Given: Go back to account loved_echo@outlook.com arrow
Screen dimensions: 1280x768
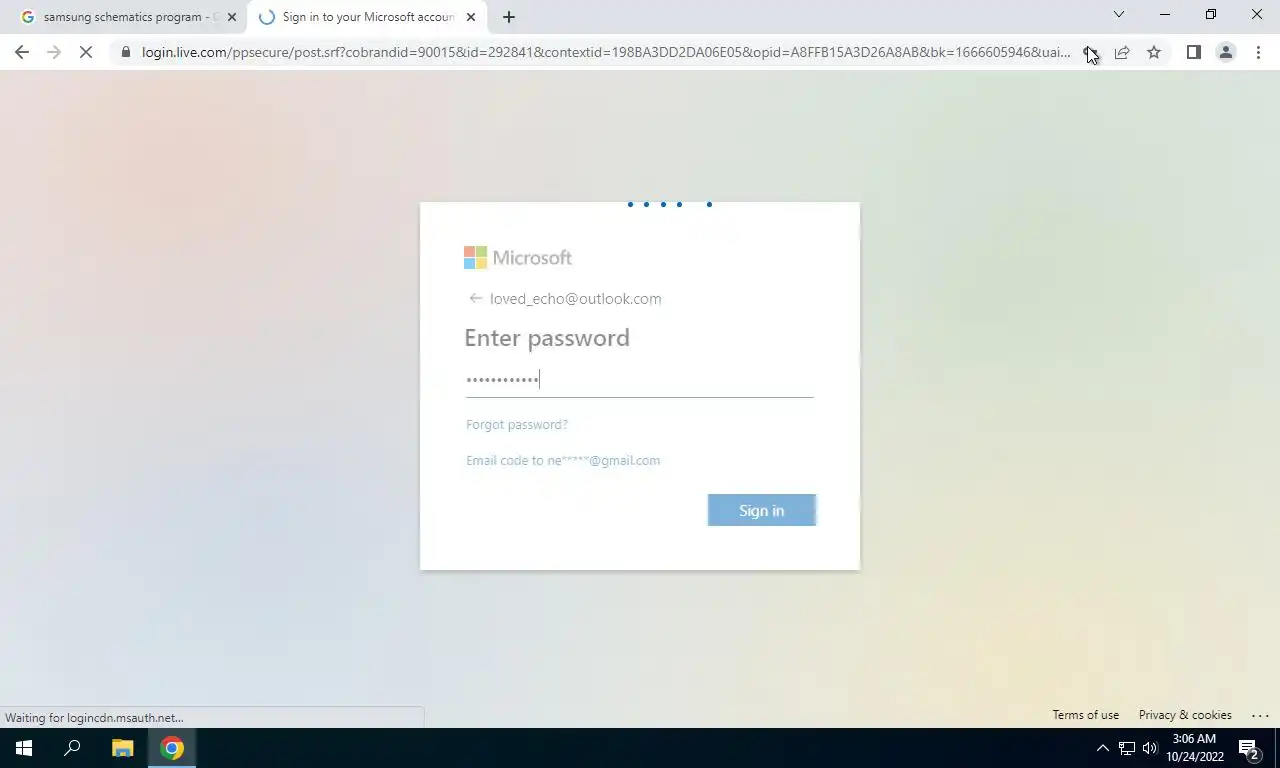Looking at the screenshot, I should click(476, 298).
